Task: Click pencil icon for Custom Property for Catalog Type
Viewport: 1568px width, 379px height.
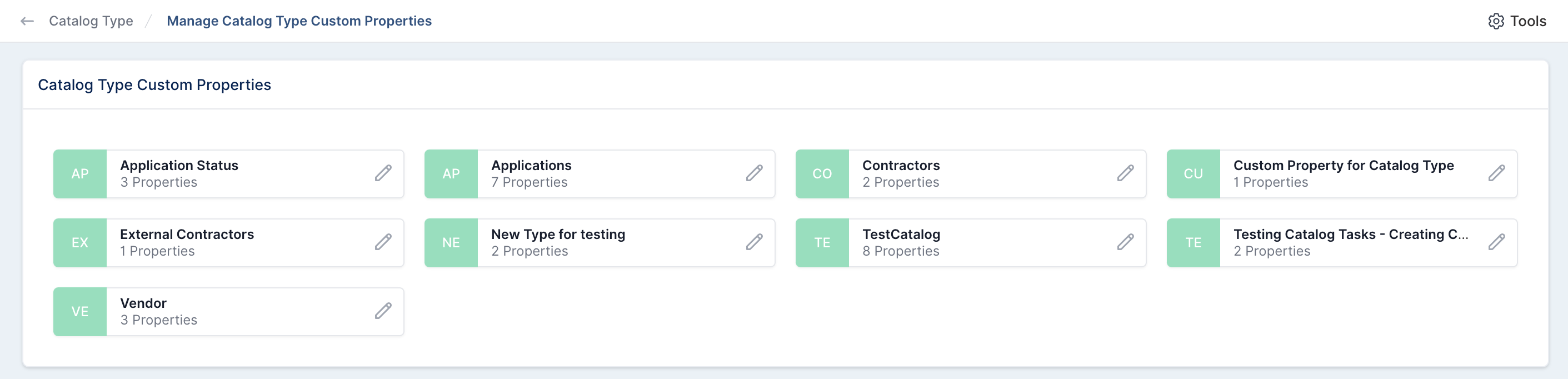Action: [x=1497, y=173]
